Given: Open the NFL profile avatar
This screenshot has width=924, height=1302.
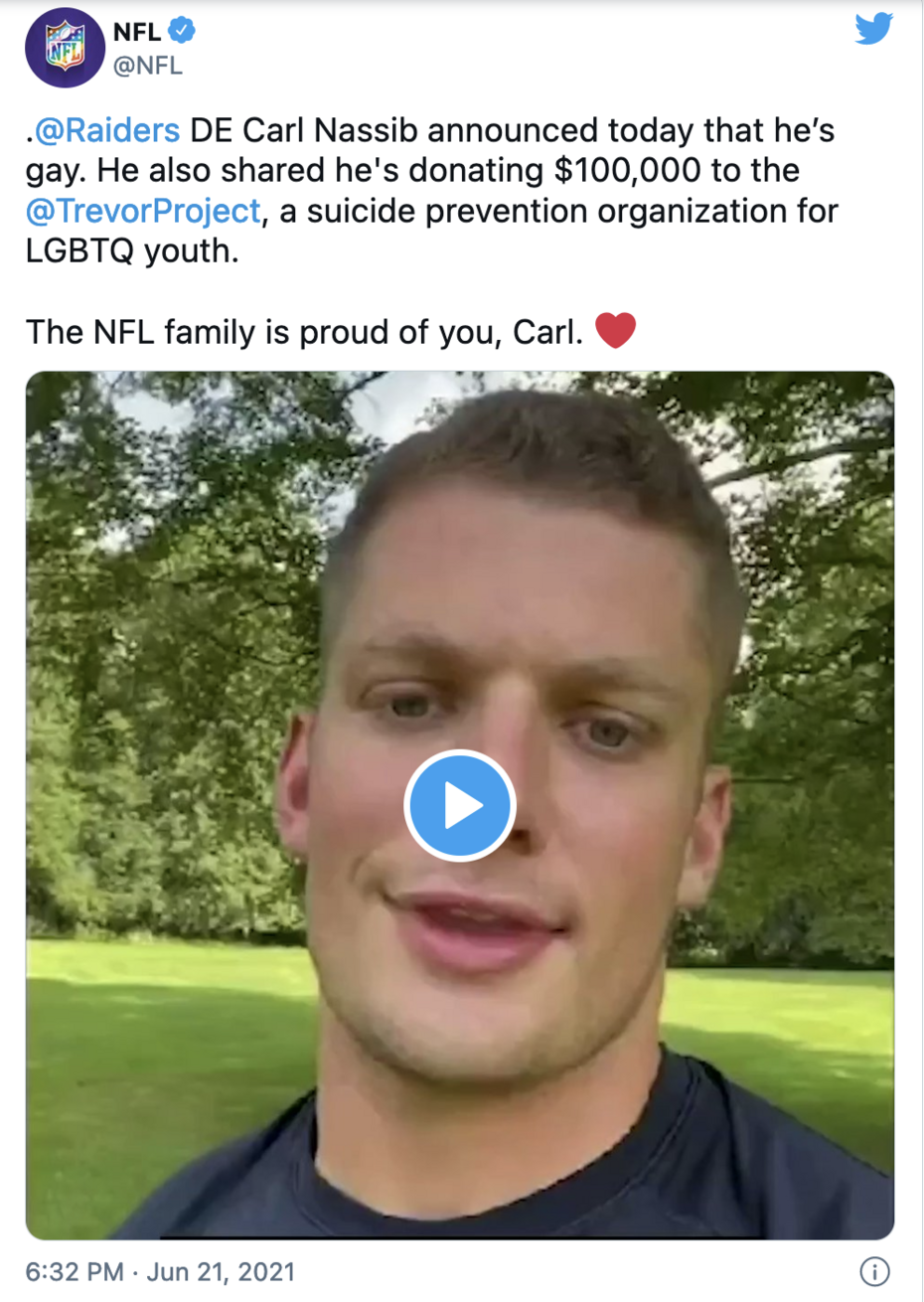Looking at the screenshot, I should (x=65, y=47).
